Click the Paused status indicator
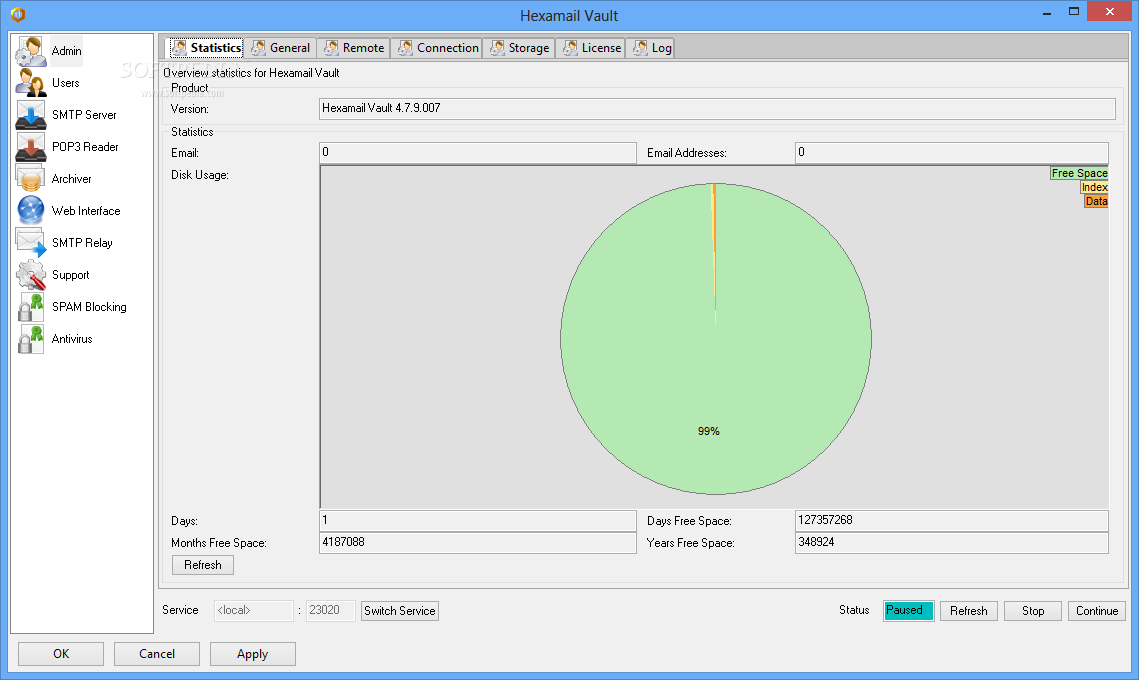This screenshot has height=680, width=1139. [909, 611]
